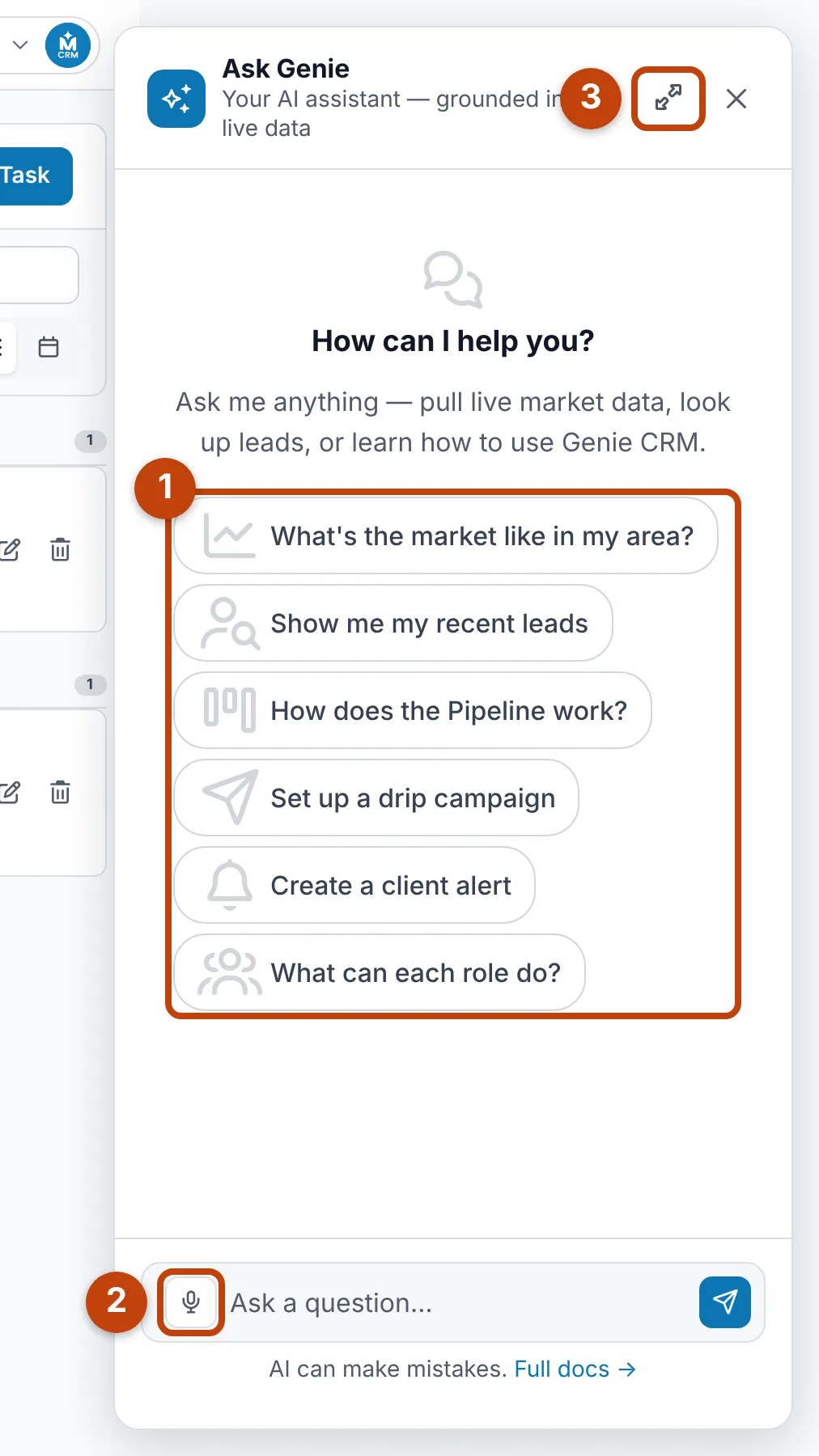Screen dimensions: 819x1456
Task: Select "What can each role do?" prompt
Action: 380,972
